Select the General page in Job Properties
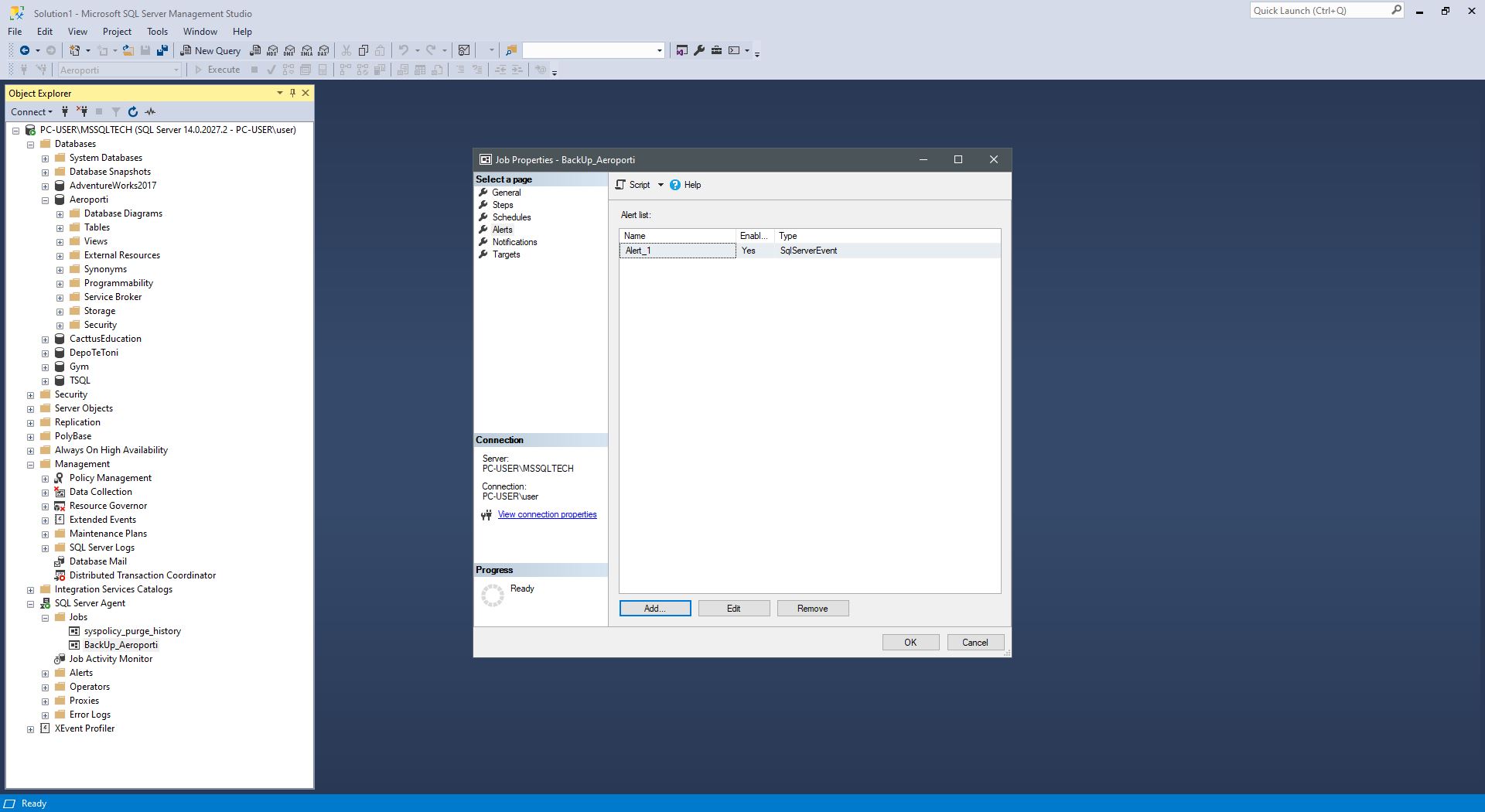This screenshot has width=1485, height=812. coord(507,193)
